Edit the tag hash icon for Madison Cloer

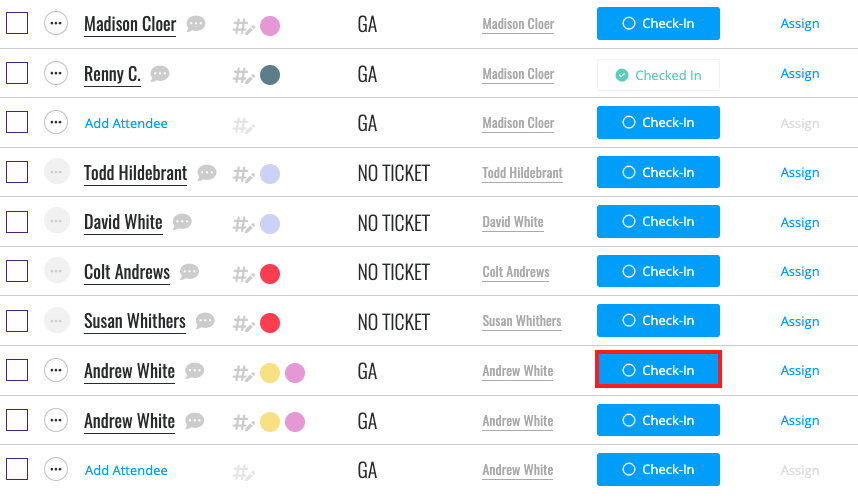click(244, 26)
